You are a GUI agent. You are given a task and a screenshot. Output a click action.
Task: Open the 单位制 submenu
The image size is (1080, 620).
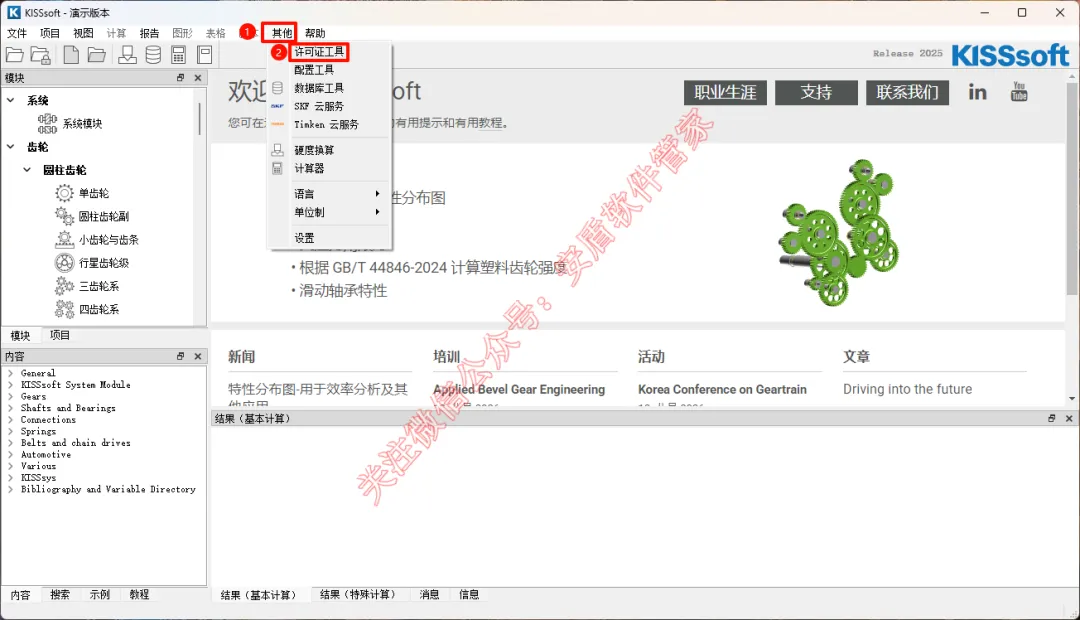tap(329, 212)
